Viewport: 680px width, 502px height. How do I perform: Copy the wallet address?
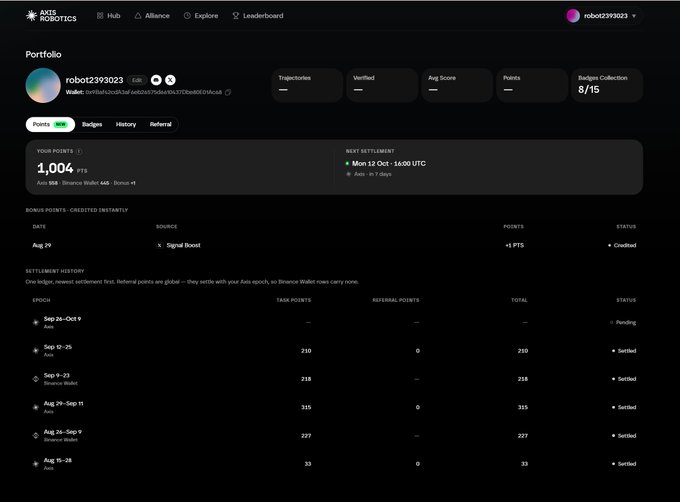(228, 92)
